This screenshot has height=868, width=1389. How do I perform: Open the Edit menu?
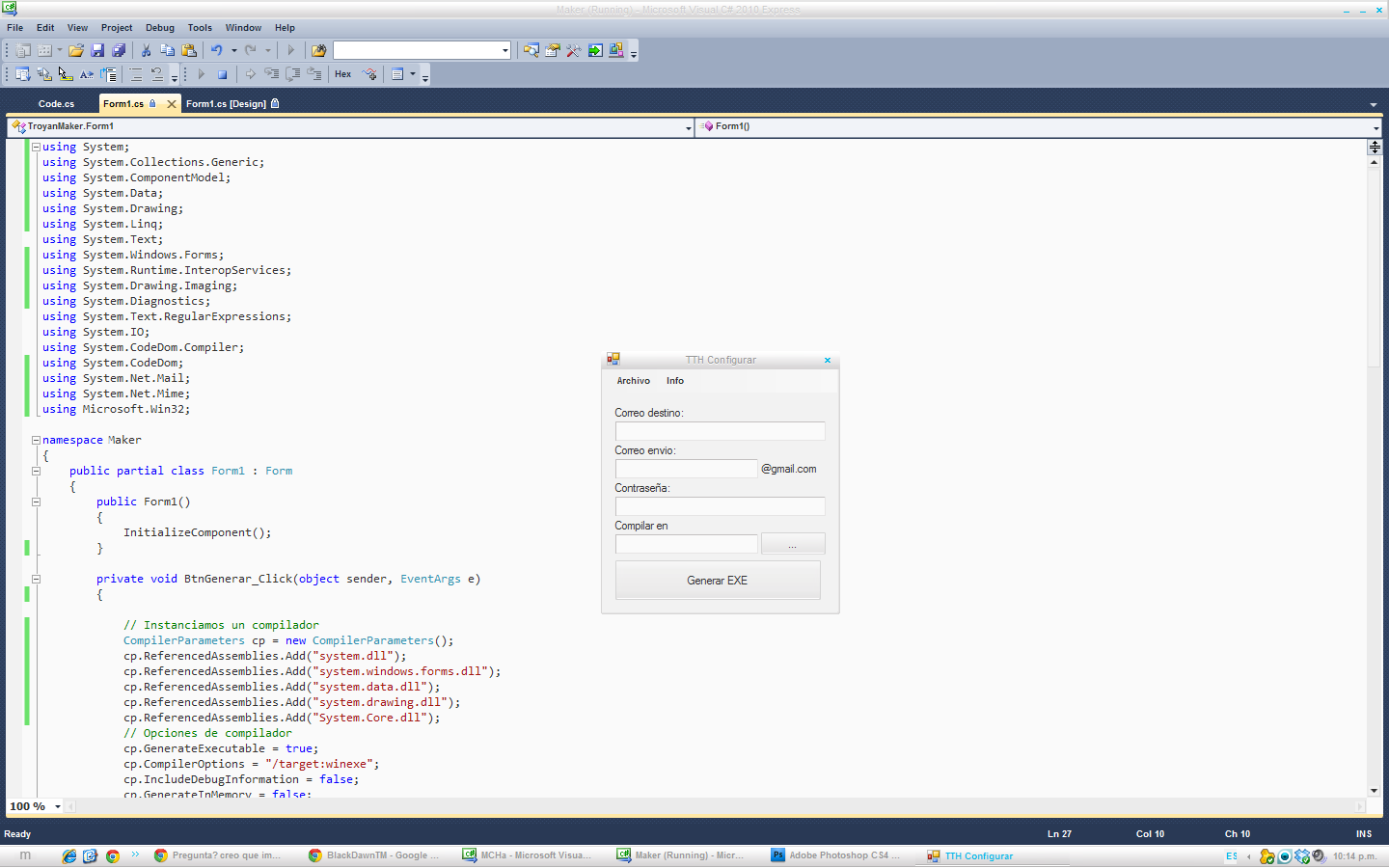45,28
